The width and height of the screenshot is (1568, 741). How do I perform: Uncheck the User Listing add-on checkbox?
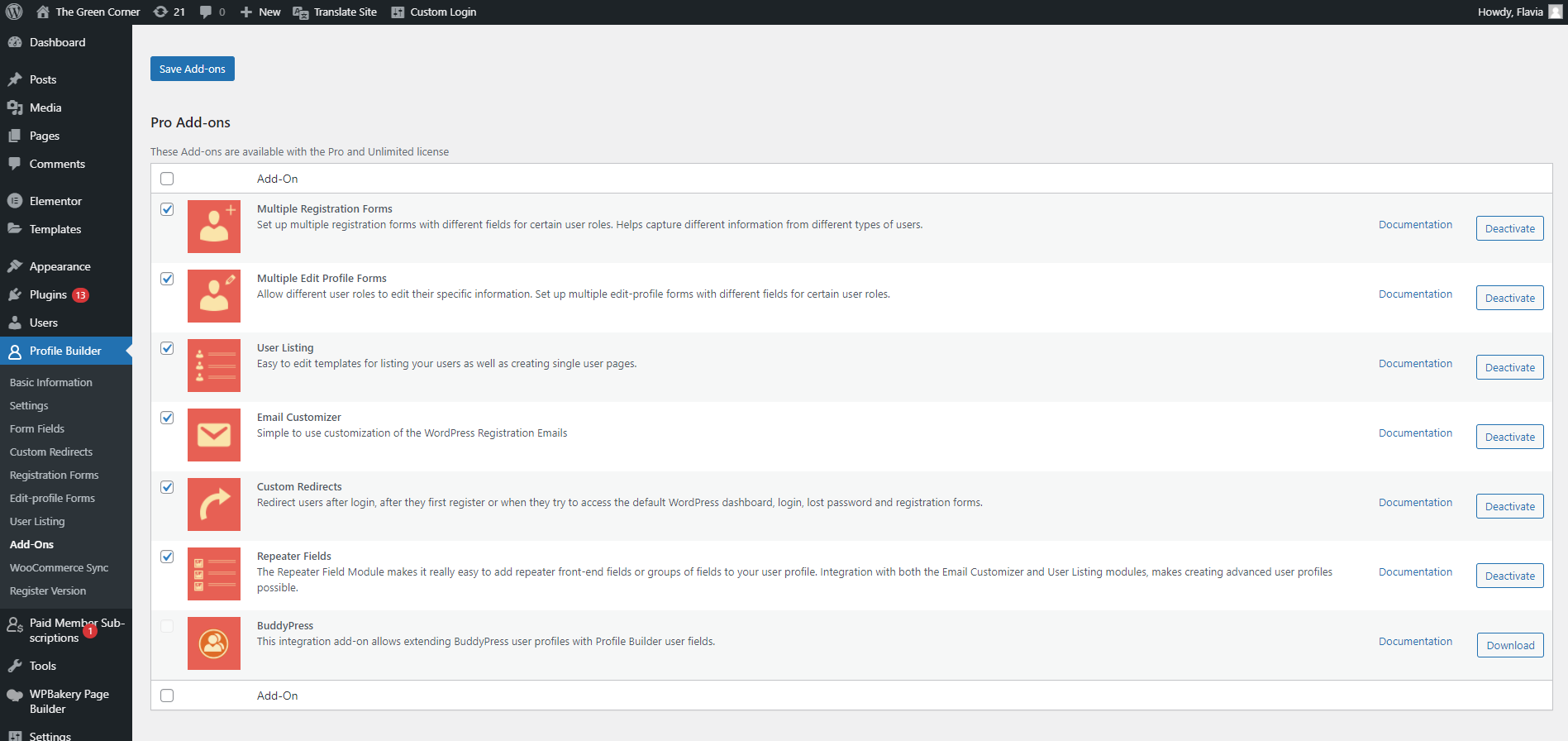pos(167,348)
